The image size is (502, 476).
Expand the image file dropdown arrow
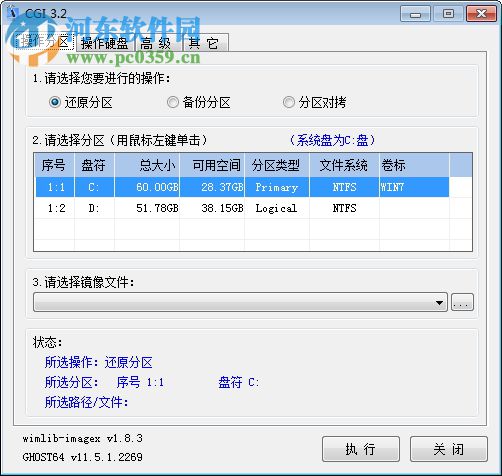click(x=439, y=302)
